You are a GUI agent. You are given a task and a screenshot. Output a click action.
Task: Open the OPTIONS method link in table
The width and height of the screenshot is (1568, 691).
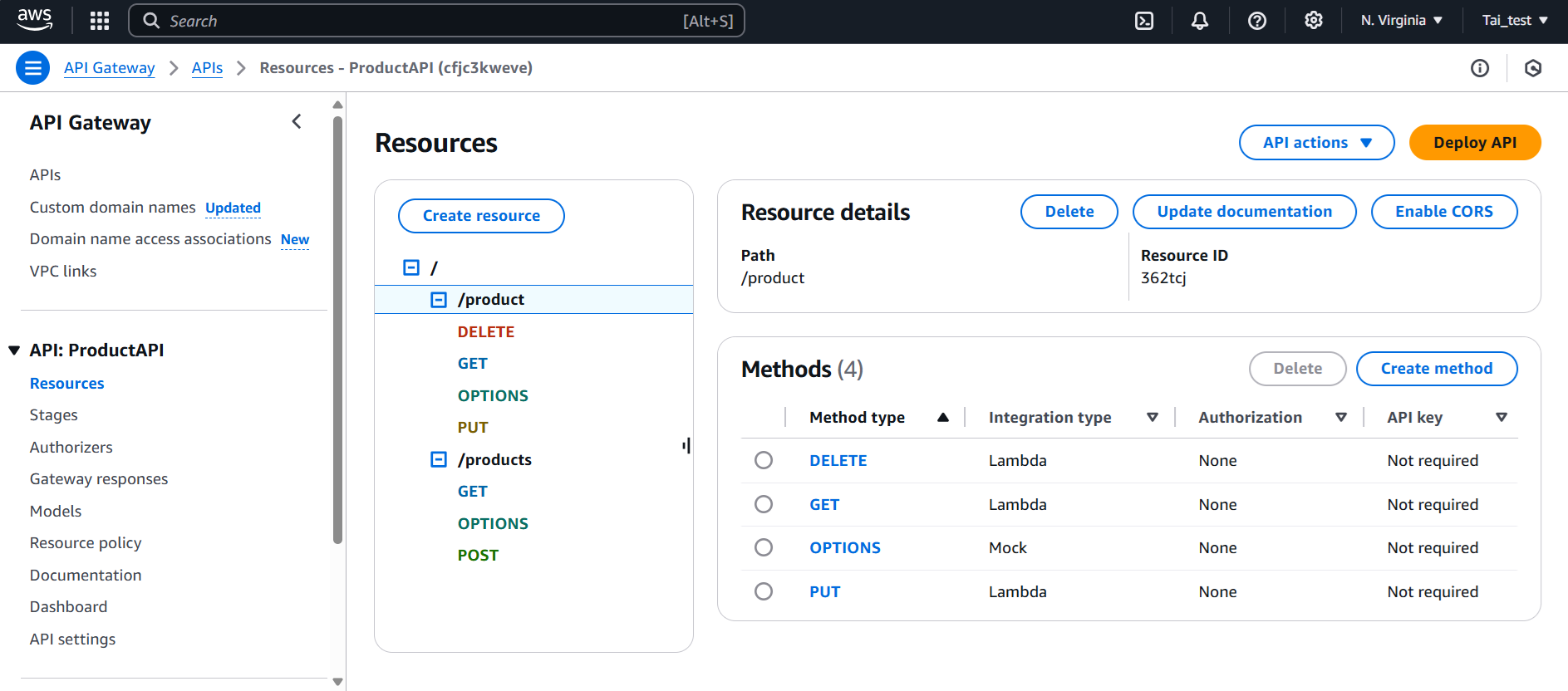pyautogui.click(x=845, y=548)
